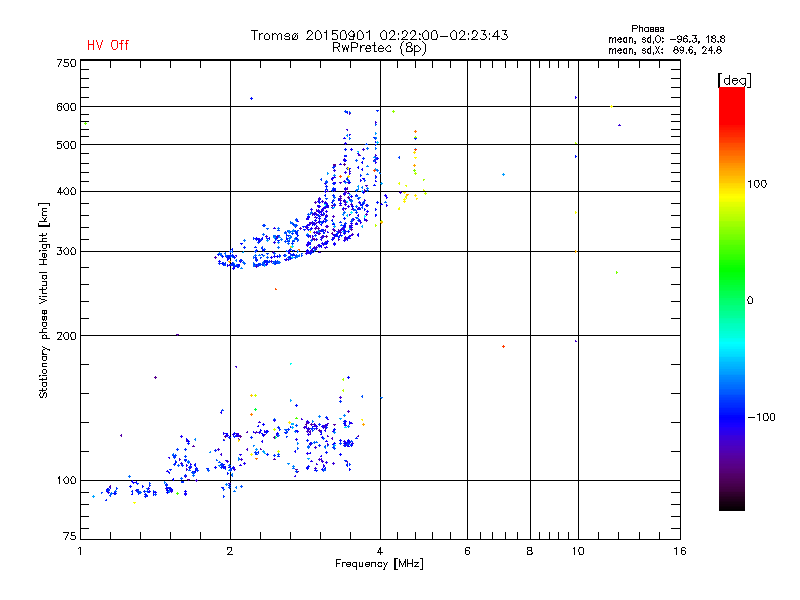Click the red HV Off label
The height and width of the screenshot is (600, 800).
(108, 45)
